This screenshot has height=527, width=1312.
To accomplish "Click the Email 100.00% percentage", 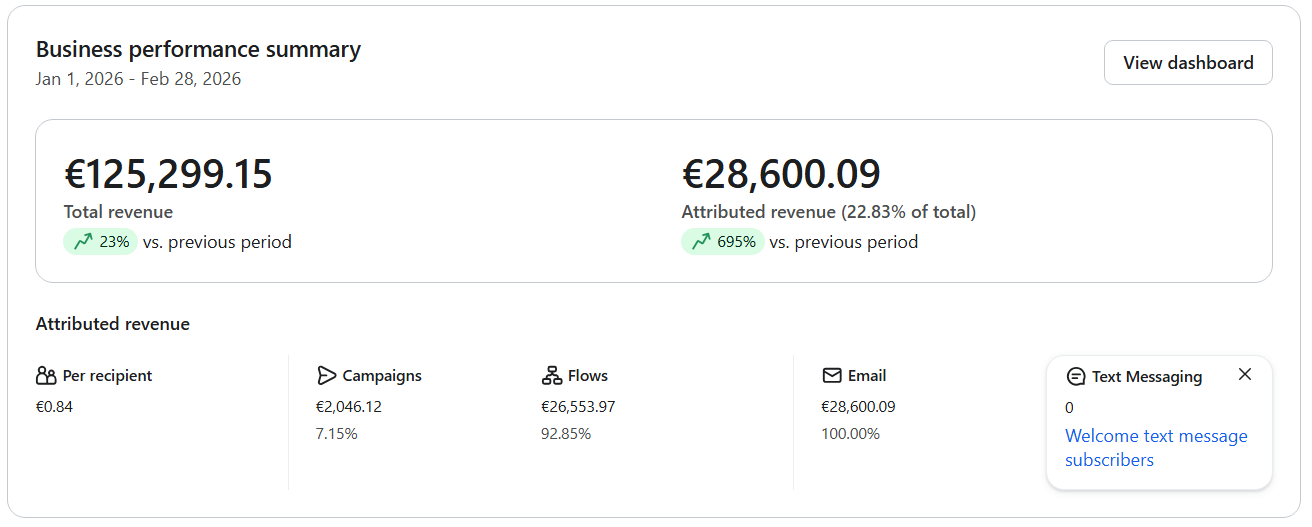I will click(x=850, y=434).
